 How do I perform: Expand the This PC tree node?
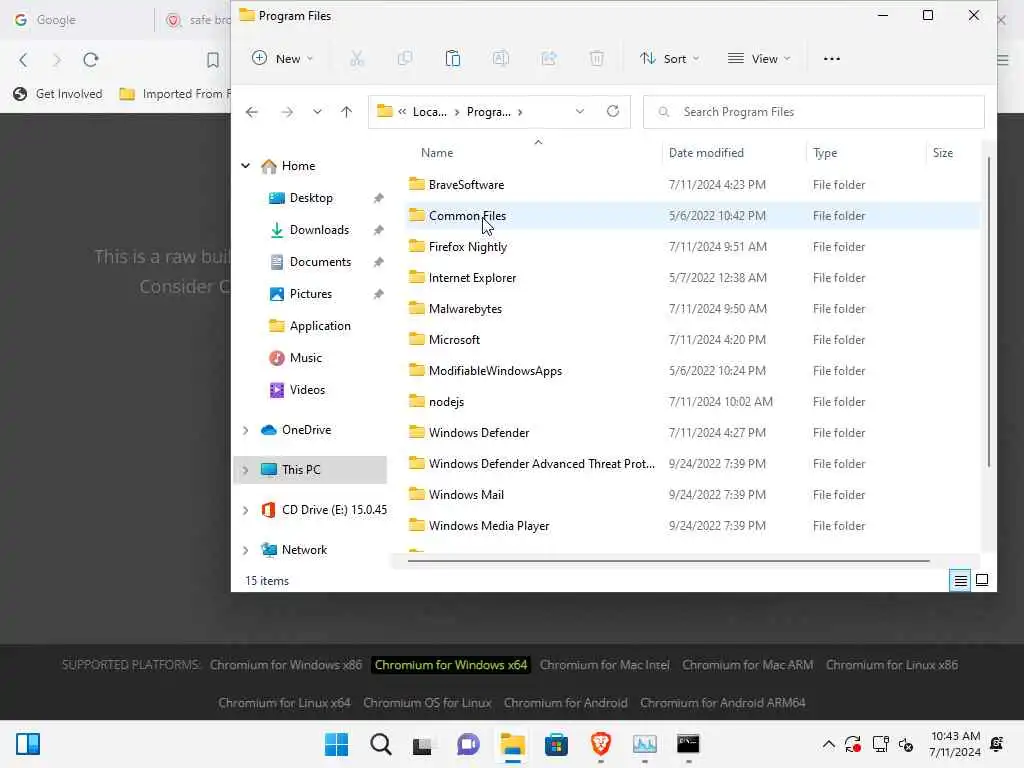(x=246, y=470)
